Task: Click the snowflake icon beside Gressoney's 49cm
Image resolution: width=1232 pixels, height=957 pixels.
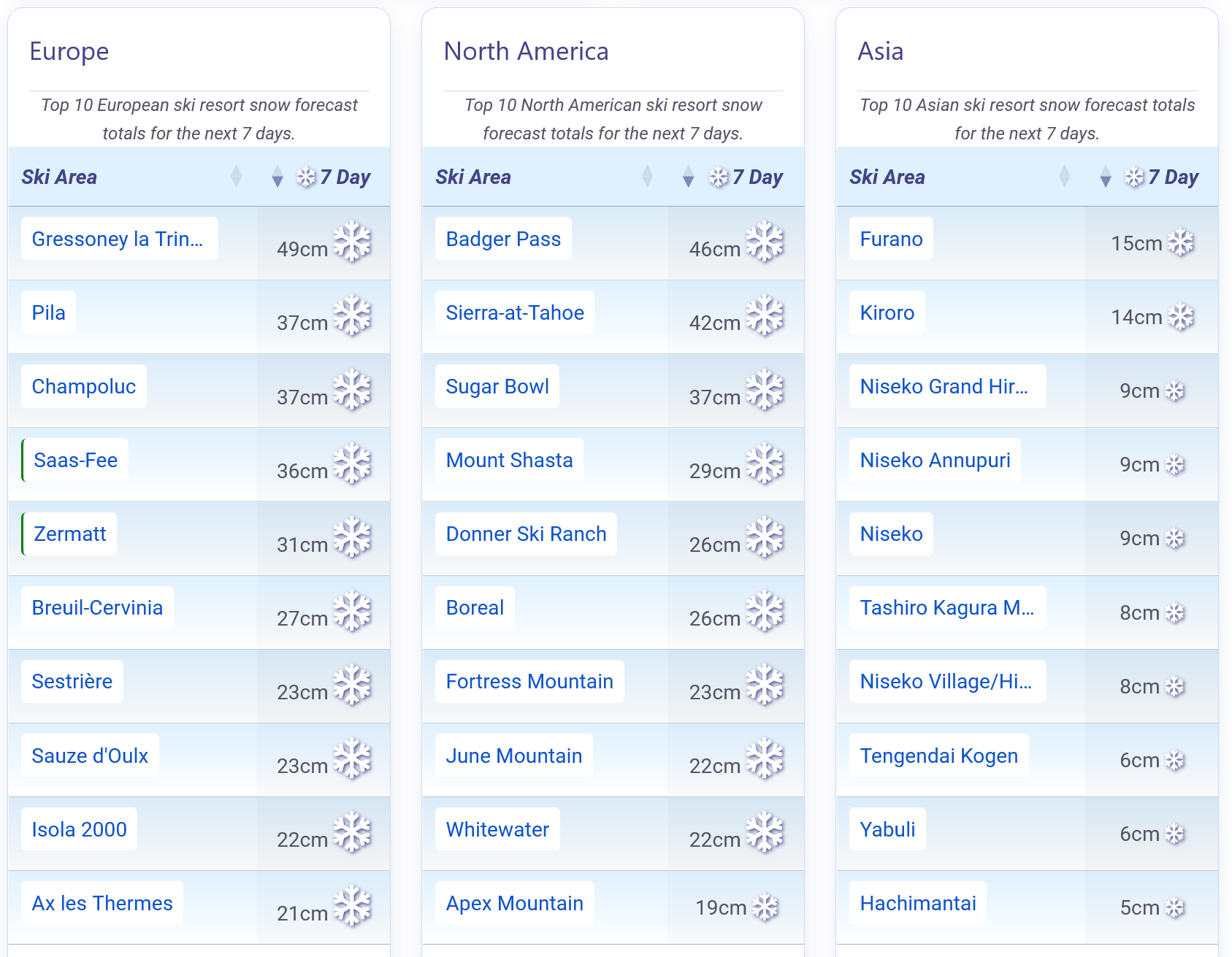Action: click(x=352, y=242)
